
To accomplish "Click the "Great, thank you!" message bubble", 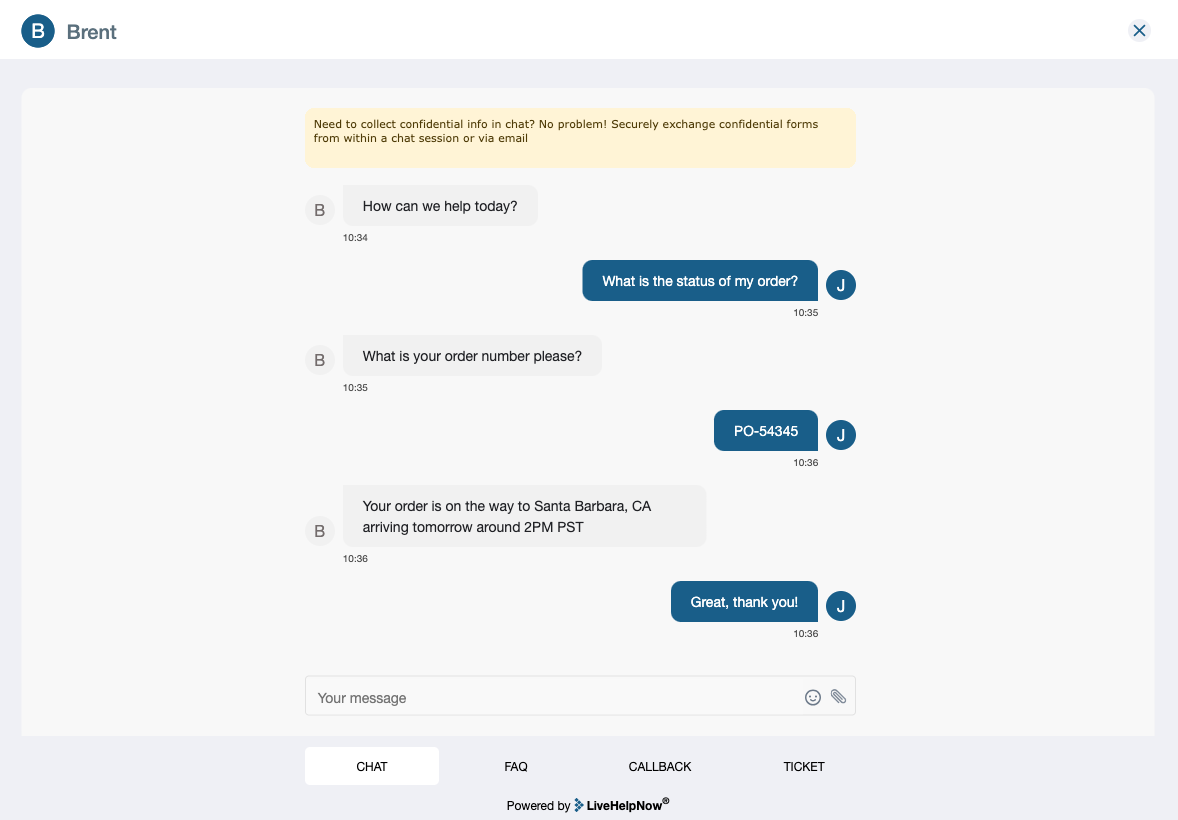I will coord(744,601).
